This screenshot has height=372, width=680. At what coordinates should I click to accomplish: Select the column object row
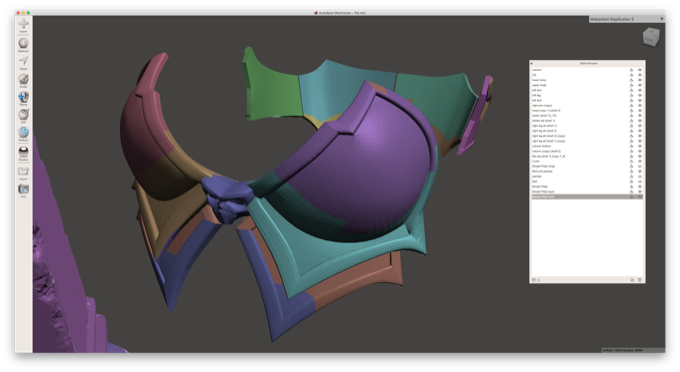tap(587, 70)
